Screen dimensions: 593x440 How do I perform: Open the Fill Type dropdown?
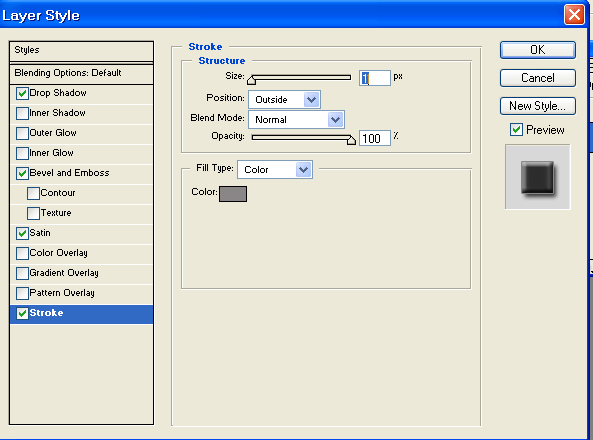(275, 169)
